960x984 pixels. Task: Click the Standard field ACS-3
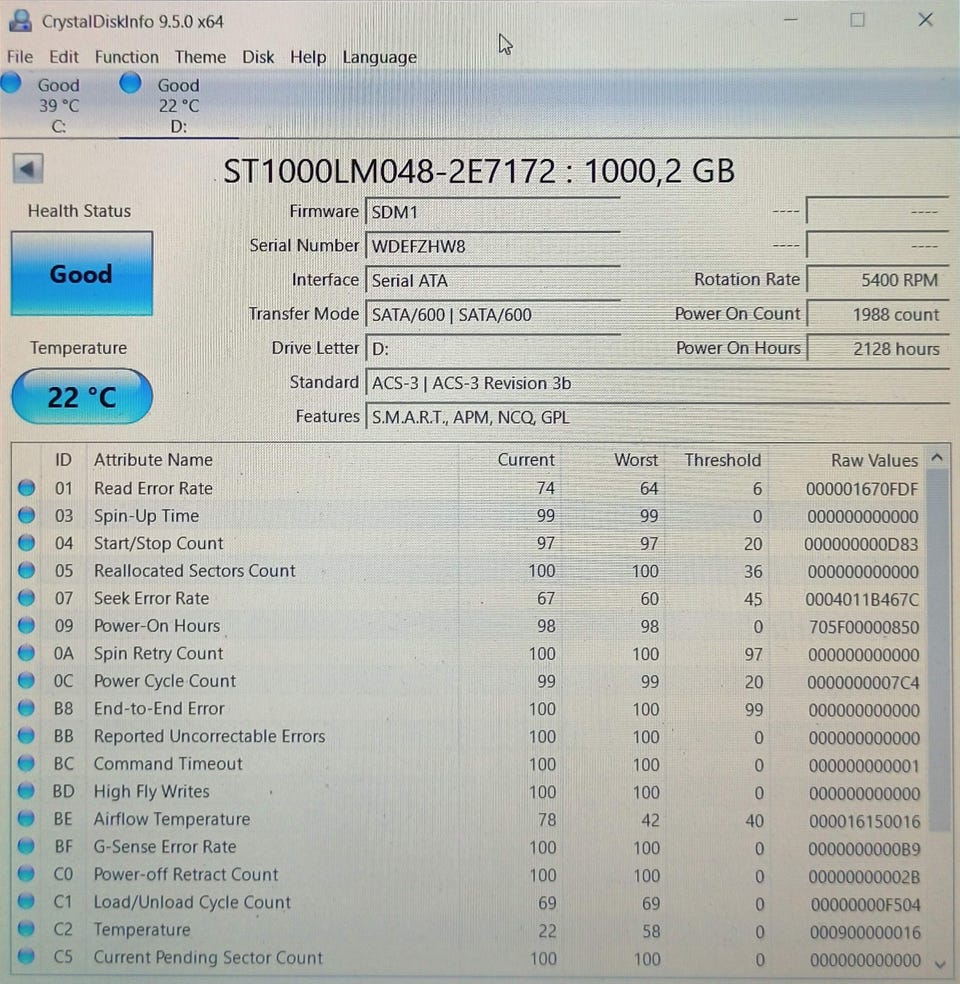pos(657,383)
